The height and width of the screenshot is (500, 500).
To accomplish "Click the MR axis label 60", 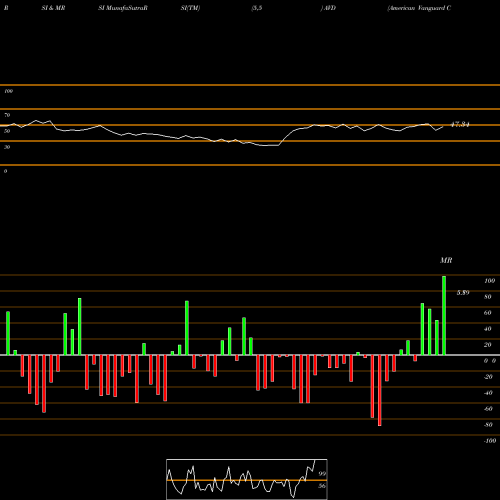I will (488, 313).
